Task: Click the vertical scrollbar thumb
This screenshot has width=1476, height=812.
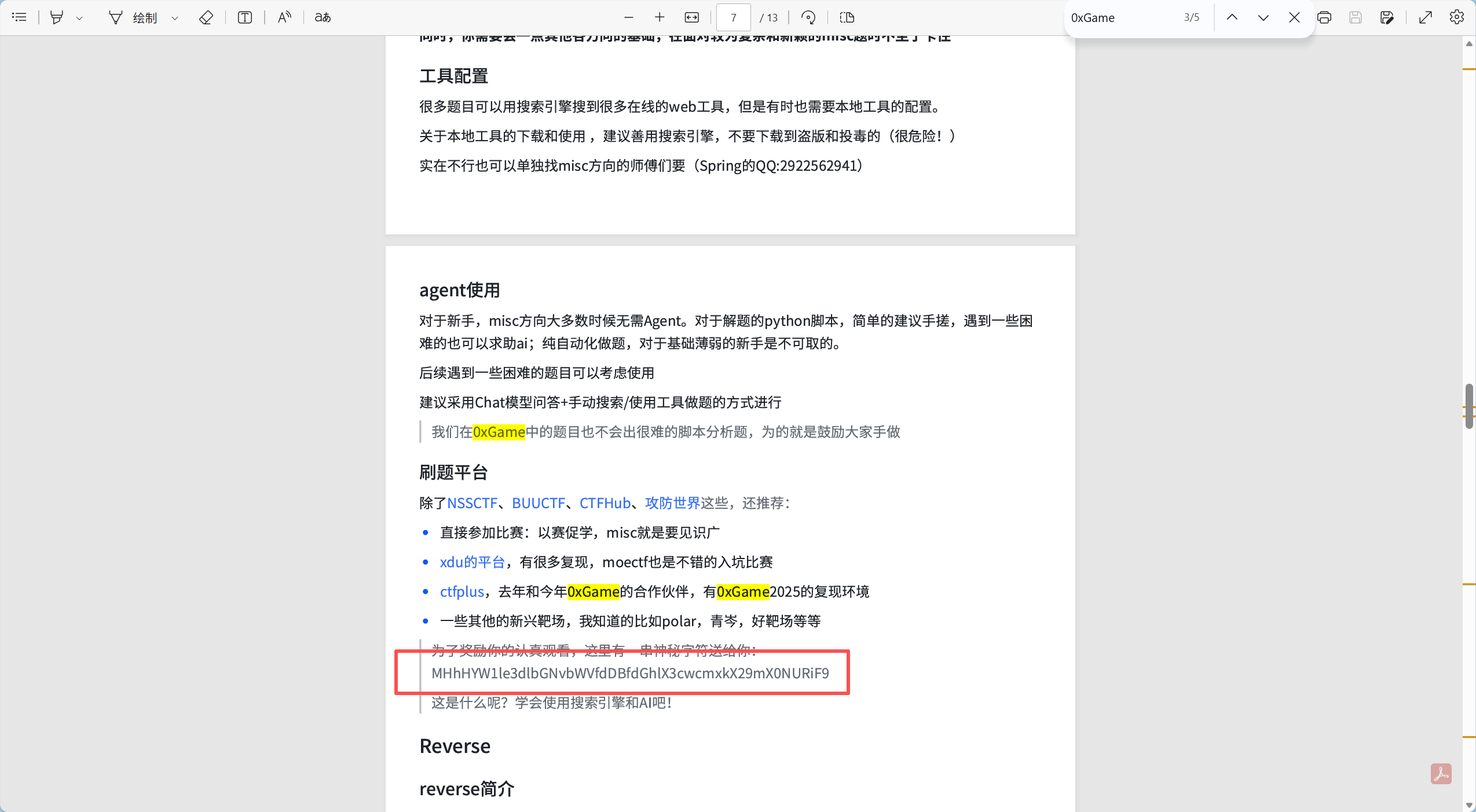Action: tap(1469, 406)
